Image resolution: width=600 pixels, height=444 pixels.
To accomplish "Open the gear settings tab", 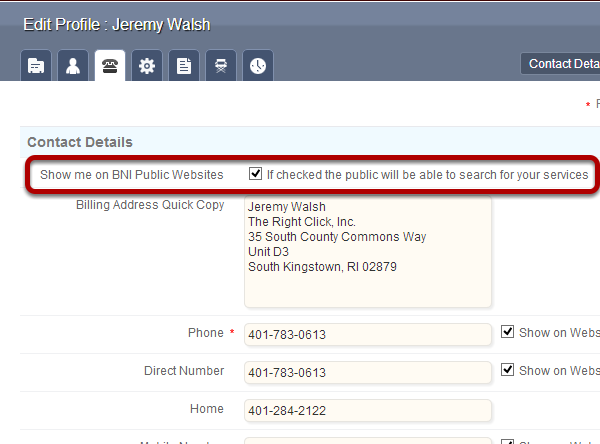I will 147,66.
